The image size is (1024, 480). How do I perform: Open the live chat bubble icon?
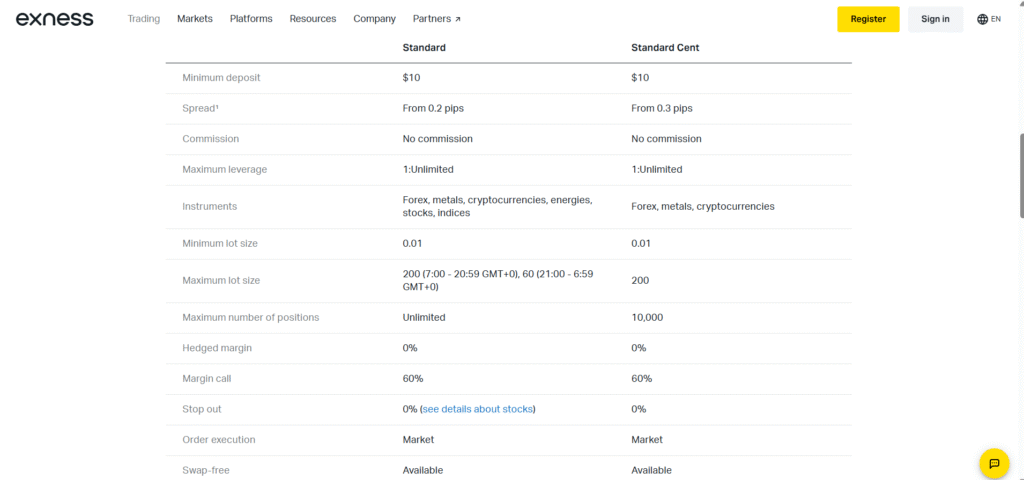point(994,464)
